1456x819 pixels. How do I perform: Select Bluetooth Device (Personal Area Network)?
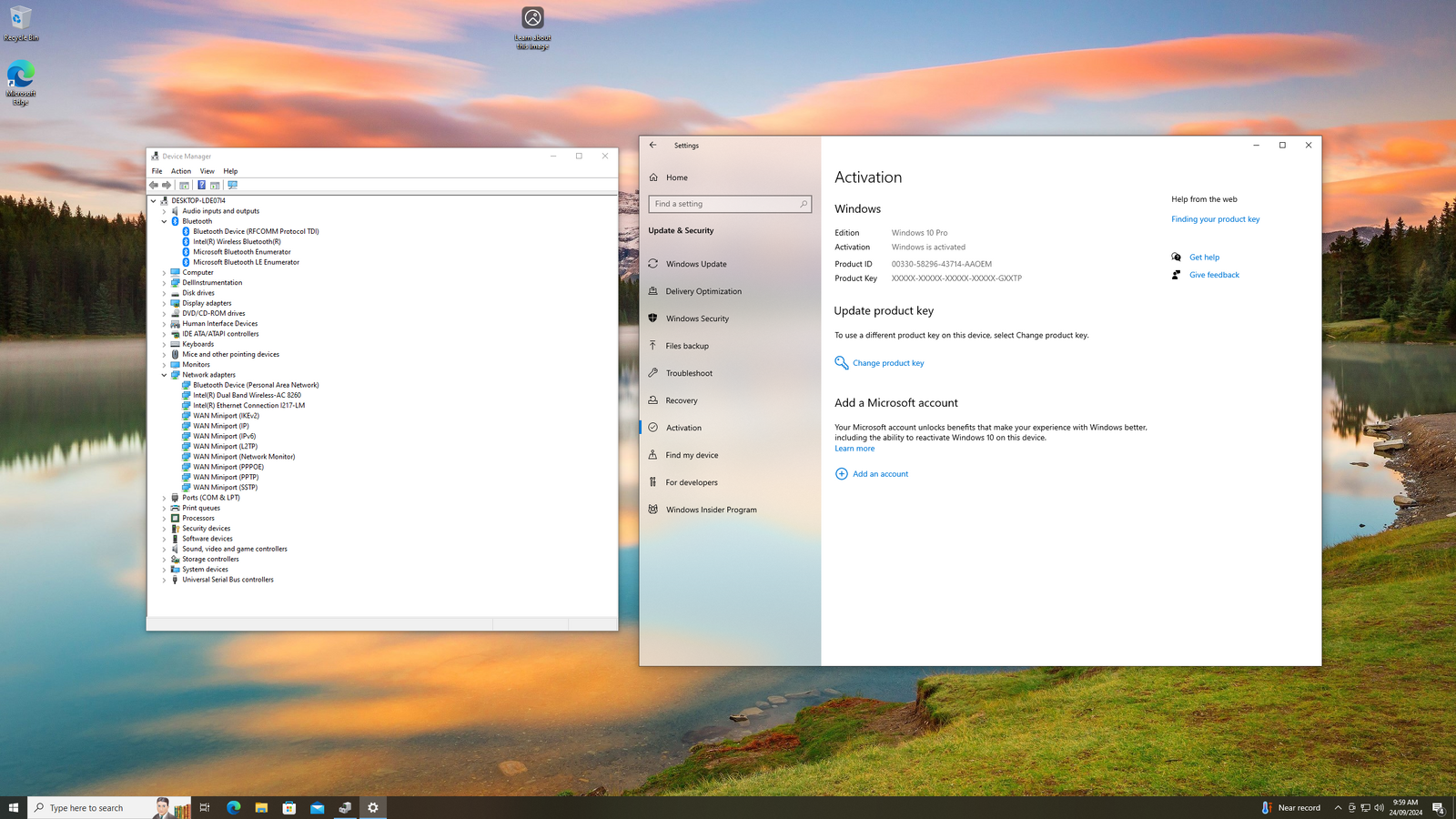pos(256,385)
